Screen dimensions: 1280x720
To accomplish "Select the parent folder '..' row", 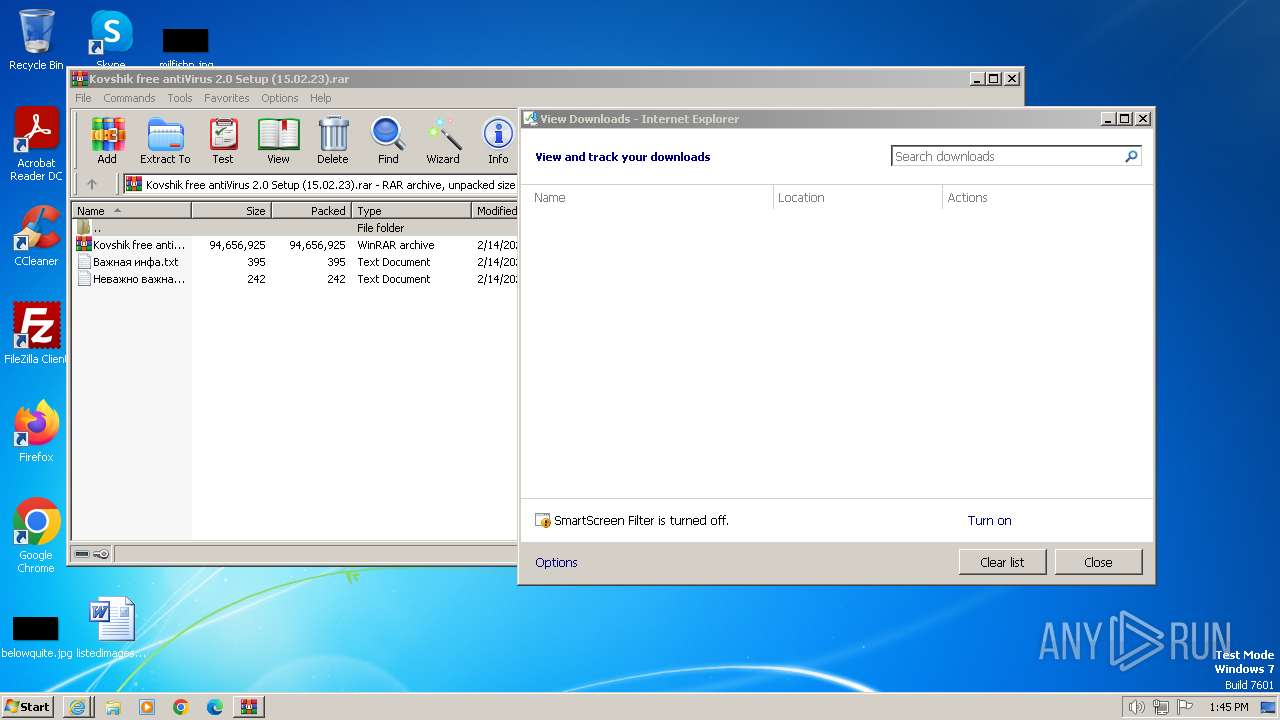I will (x=295, y=228).
